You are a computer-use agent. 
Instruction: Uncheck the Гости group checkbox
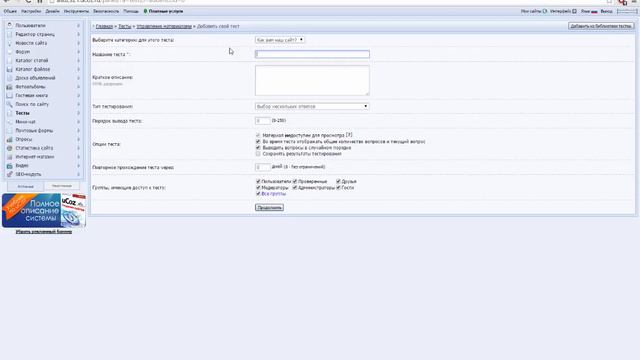[338, 188]
